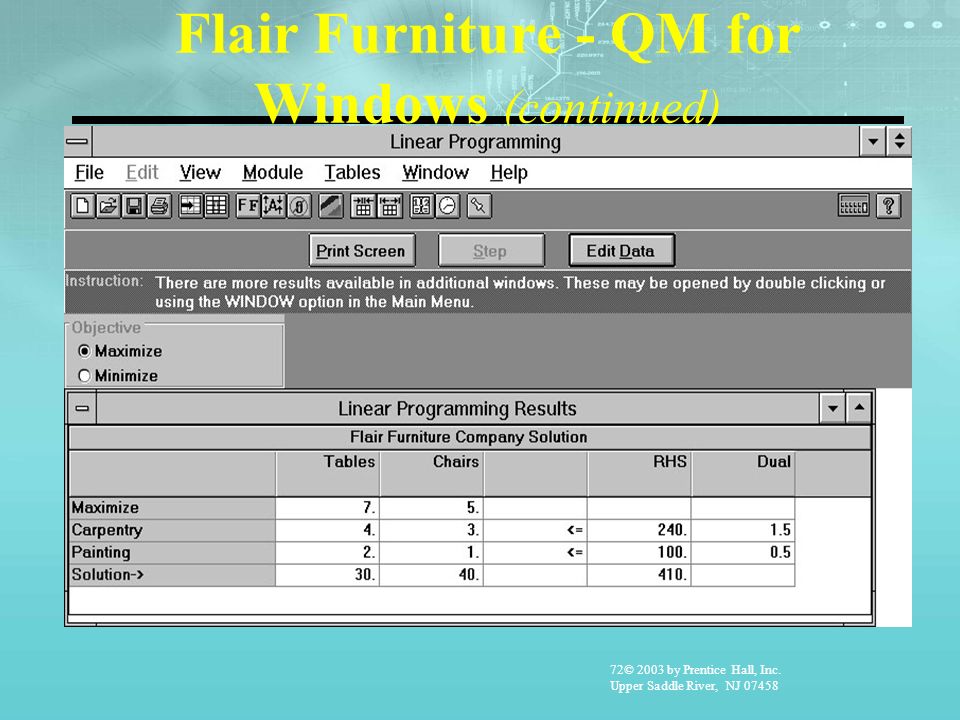
Task: Click the Linear Programming Results title bar
Action: click(457, 408)
